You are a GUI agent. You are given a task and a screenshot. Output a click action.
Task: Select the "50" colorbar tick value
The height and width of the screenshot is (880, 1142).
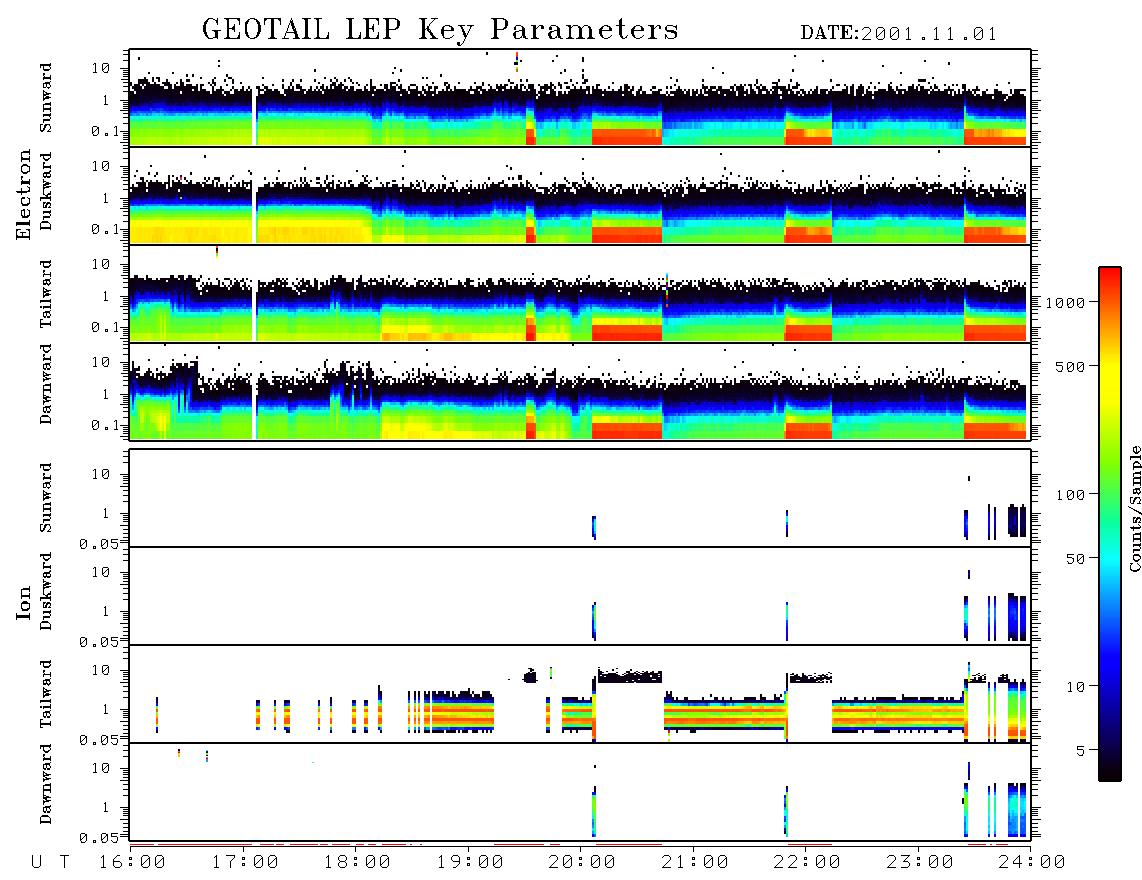(x=1075, y=559)
